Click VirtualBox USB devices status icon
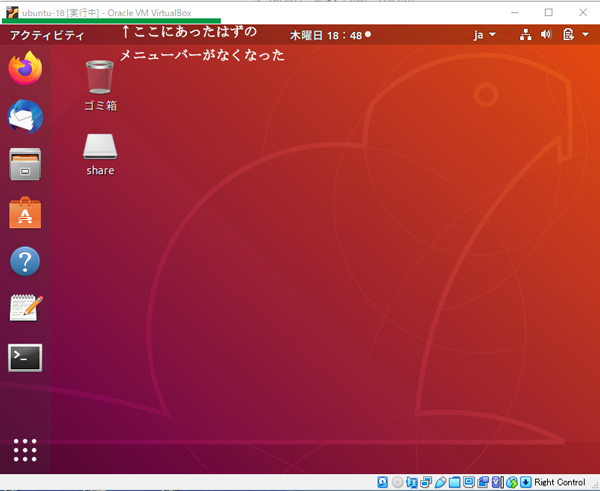This screenshot has width=600, height=491. coord(441,482)
